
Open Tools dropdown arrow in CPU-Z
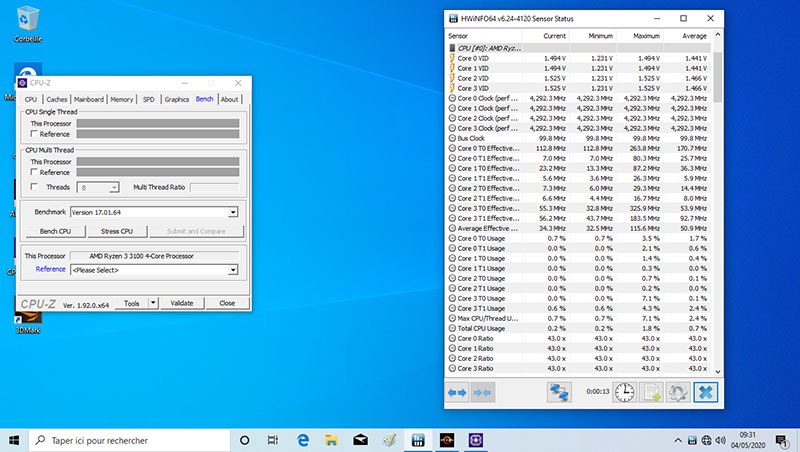(153, 303)
